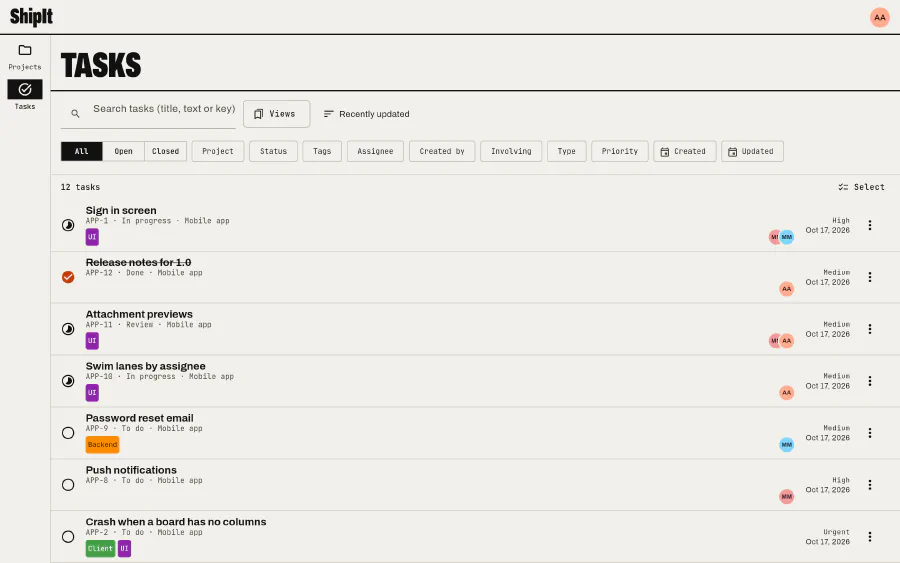Click the AA avatar on Attachment previews row

point(787,341)
